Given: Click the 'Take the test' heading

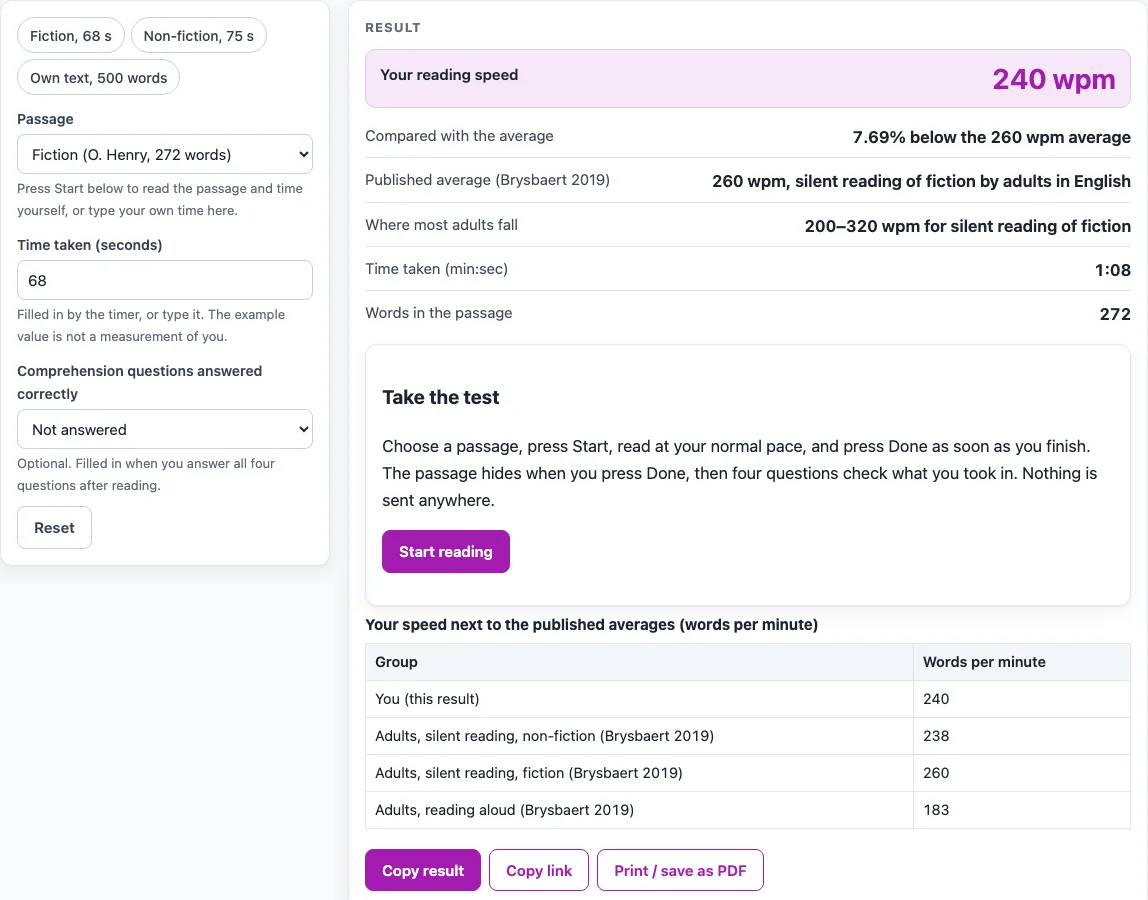Looking at the screenshot, I should click(441, 397).
